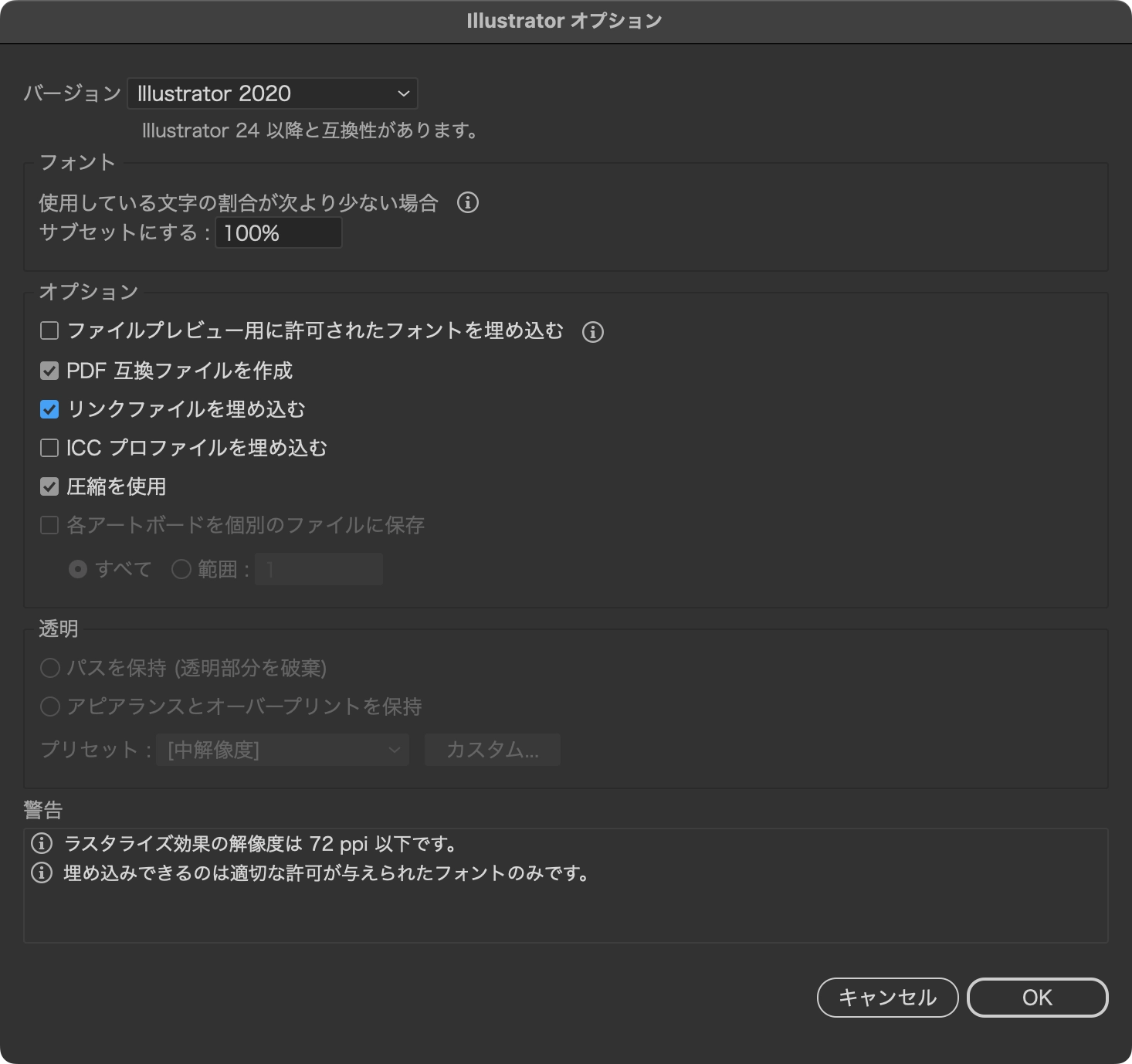Open the バージョン dropdown showing Illustrator 2020
Viewport: 1132px width, 1064px height.
click(x=273, y=93)
